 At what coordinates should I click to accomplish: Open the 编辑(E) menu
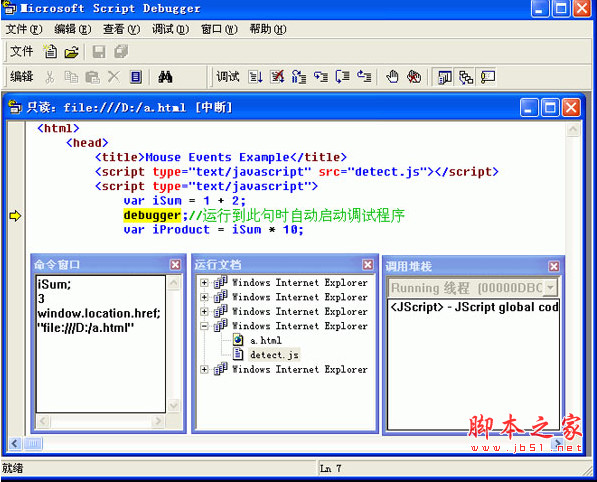tap(72, 29)
